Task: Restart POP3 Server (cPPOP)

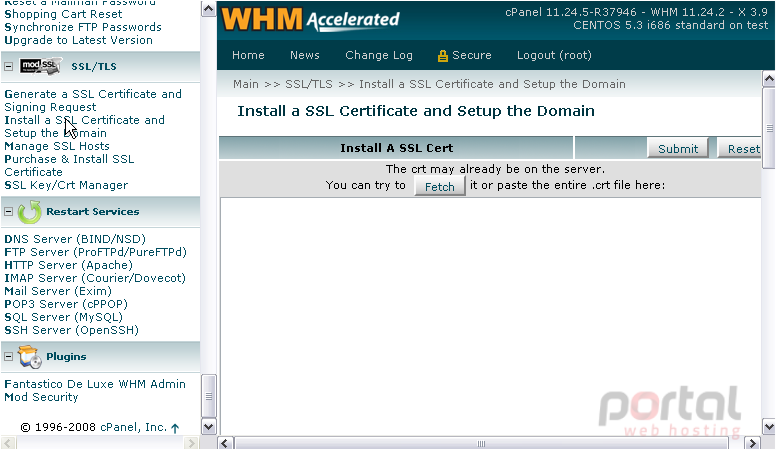Action: tap(66, 304)
